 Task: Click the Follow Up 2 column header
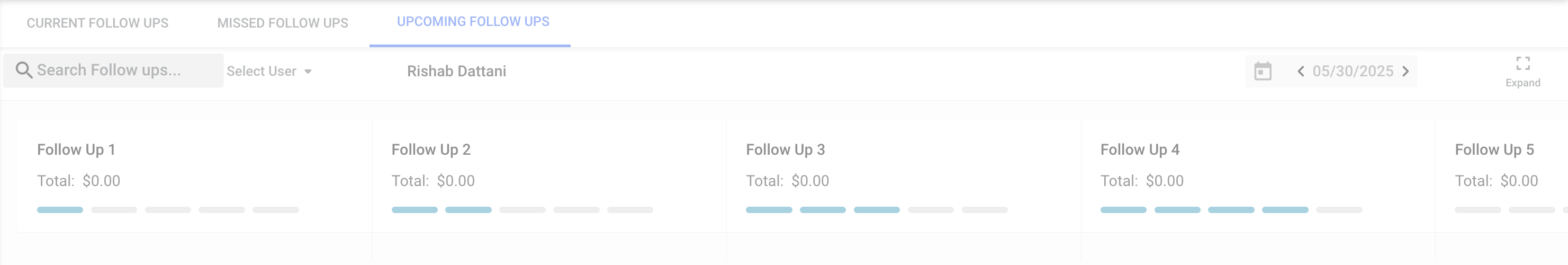pos(431,150)
